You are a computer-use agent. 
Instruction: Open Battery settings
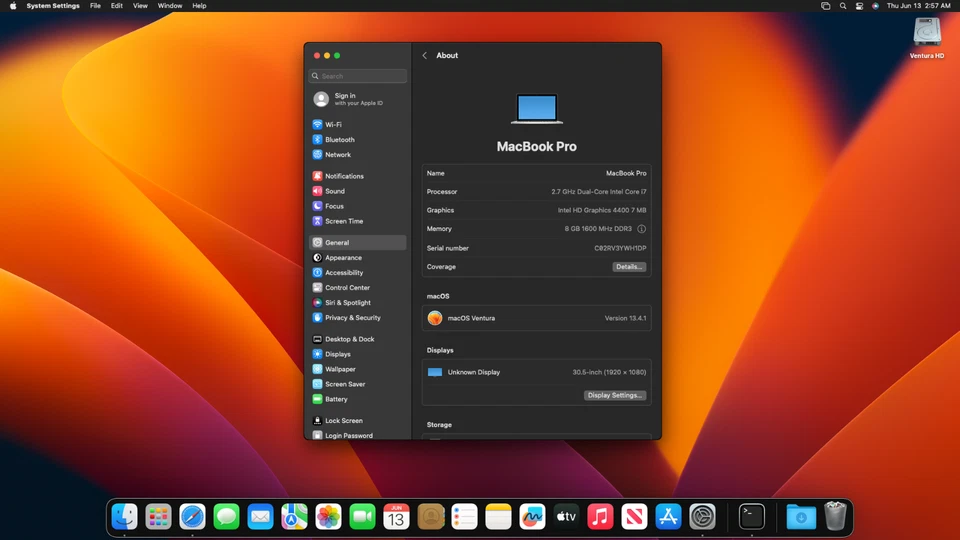[x=358, y=399]
